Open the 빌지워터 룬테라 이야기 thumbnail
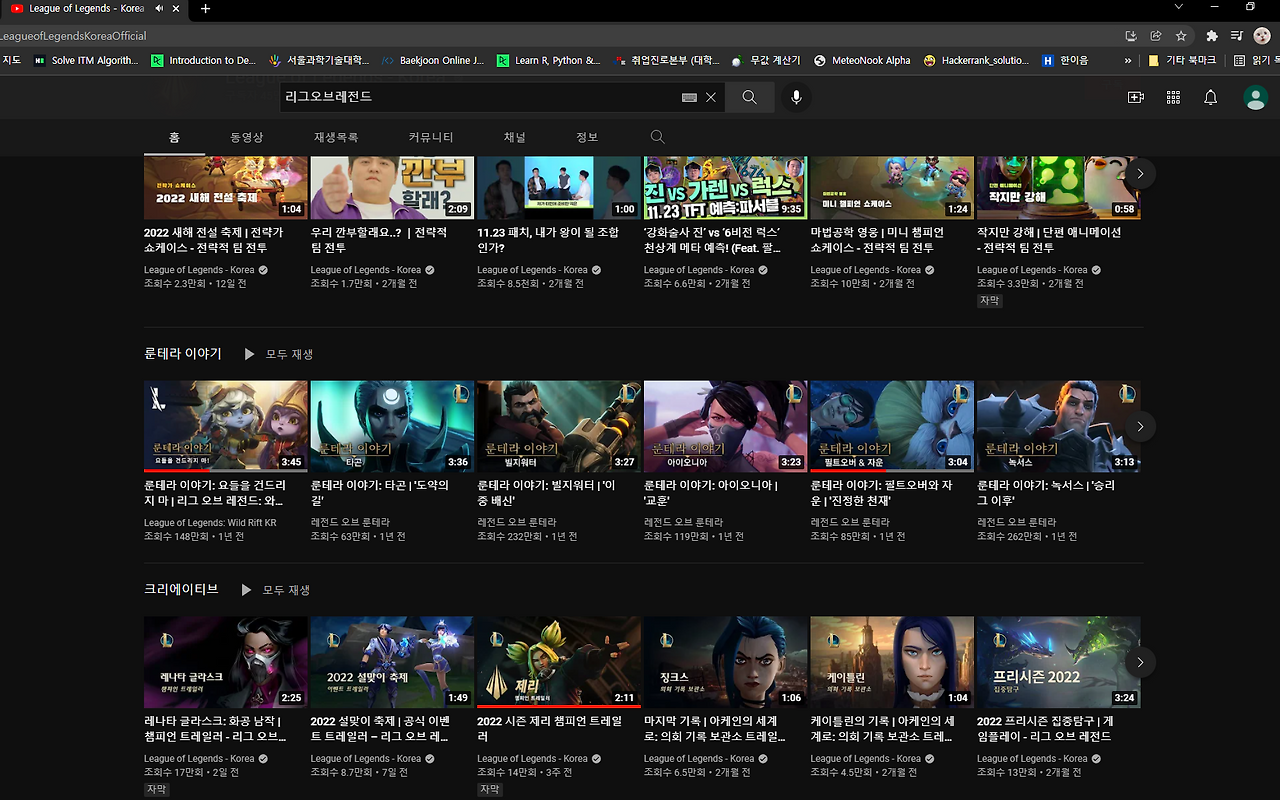 point(559,426)
